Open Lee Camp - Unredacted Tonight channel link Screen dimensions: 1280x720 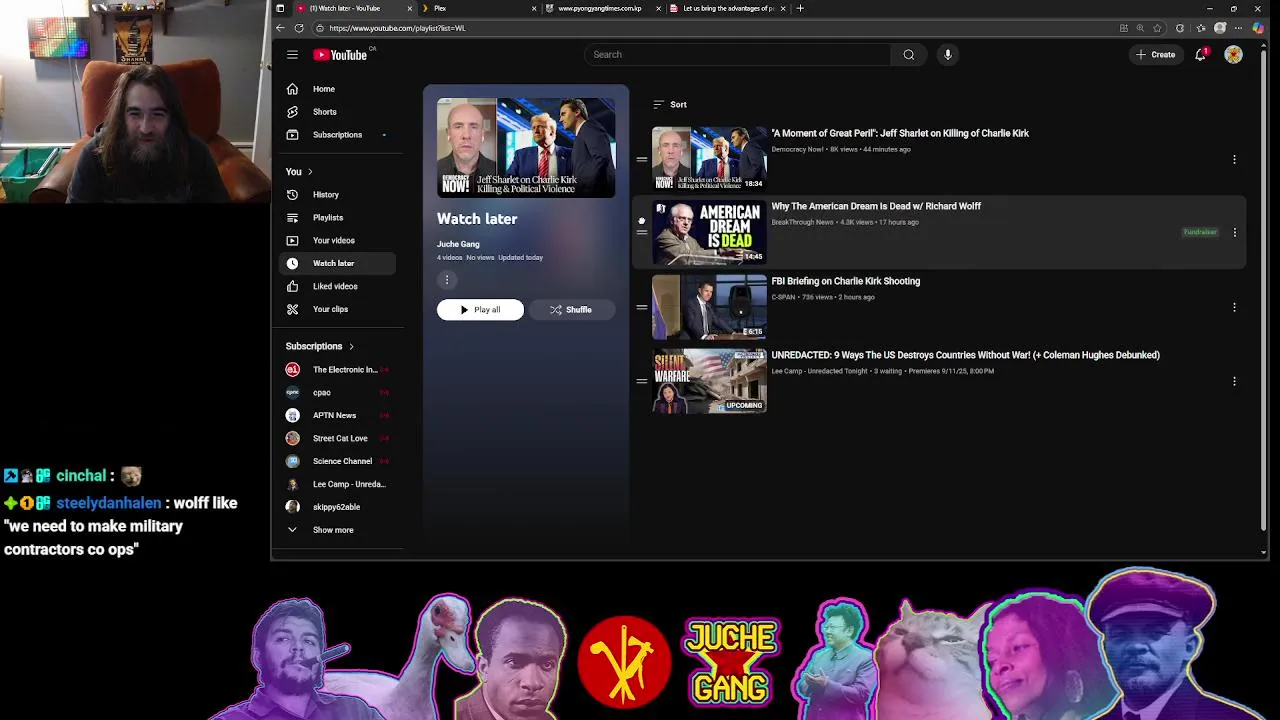819,371
